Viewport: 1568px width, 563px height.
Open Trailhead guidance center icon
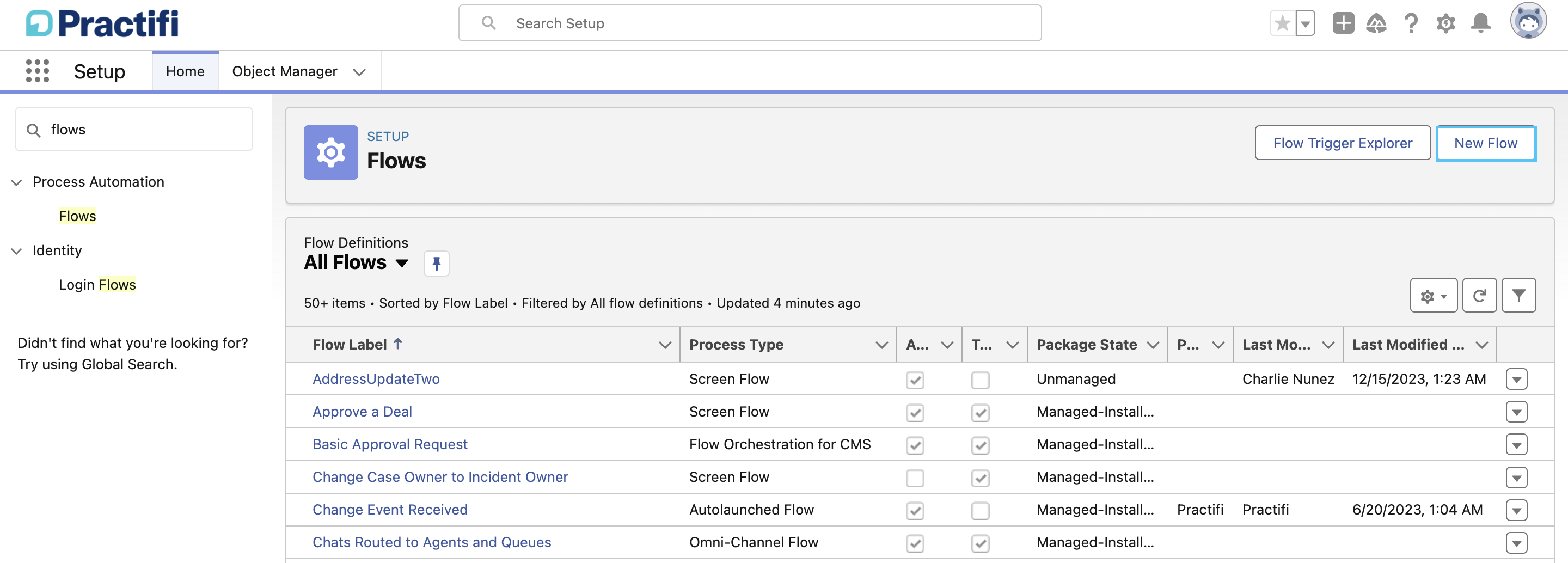(1376, 24)
